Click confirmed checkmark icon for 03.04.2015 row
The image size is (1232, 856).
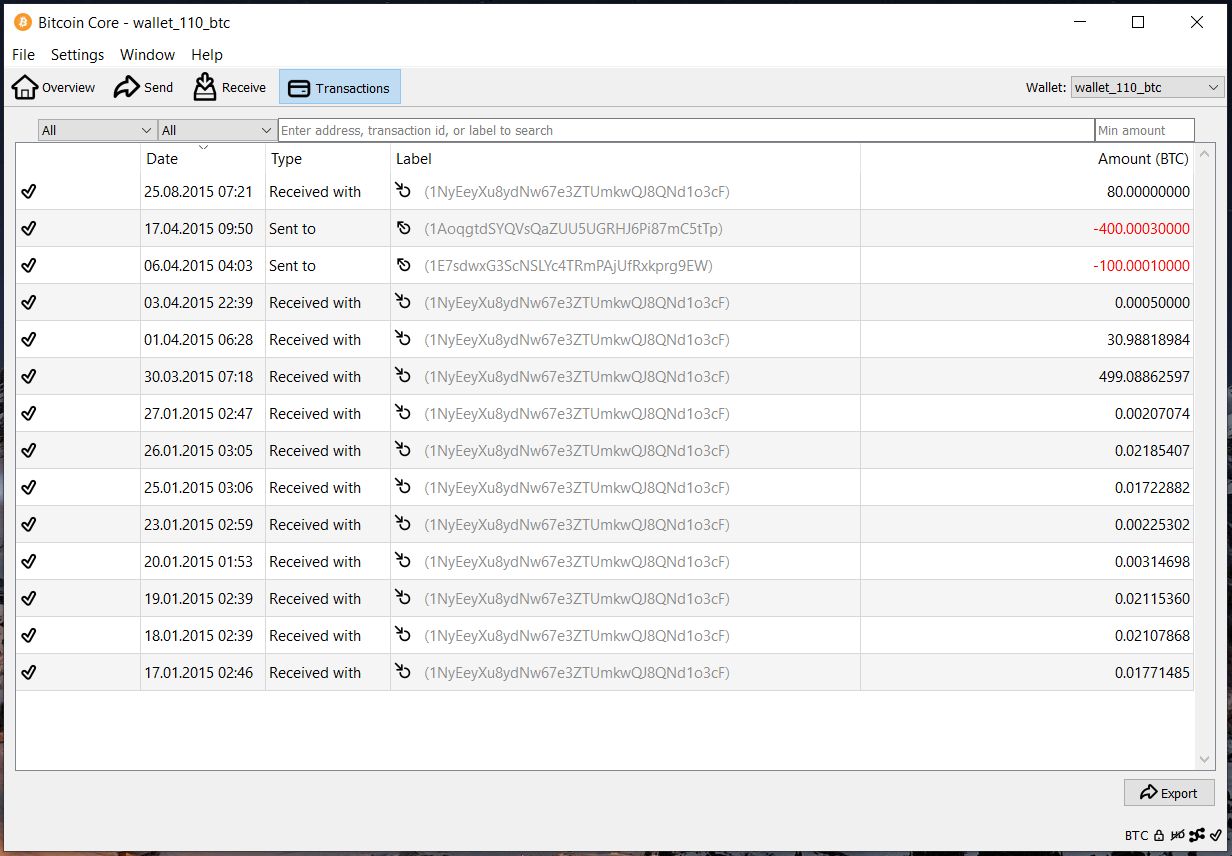pos(29,302)
